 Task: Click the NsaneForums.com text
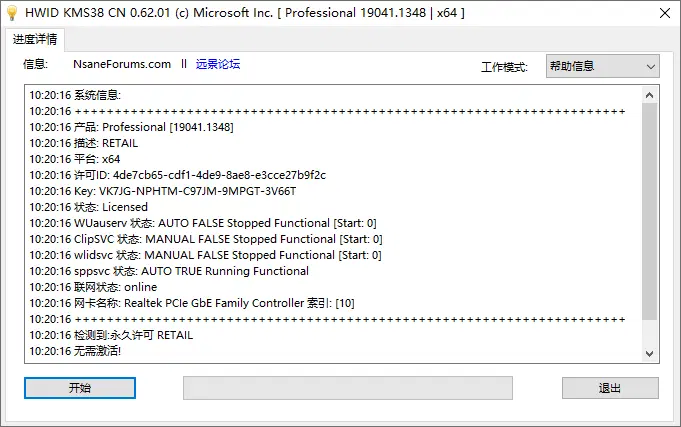pos(122,64)
